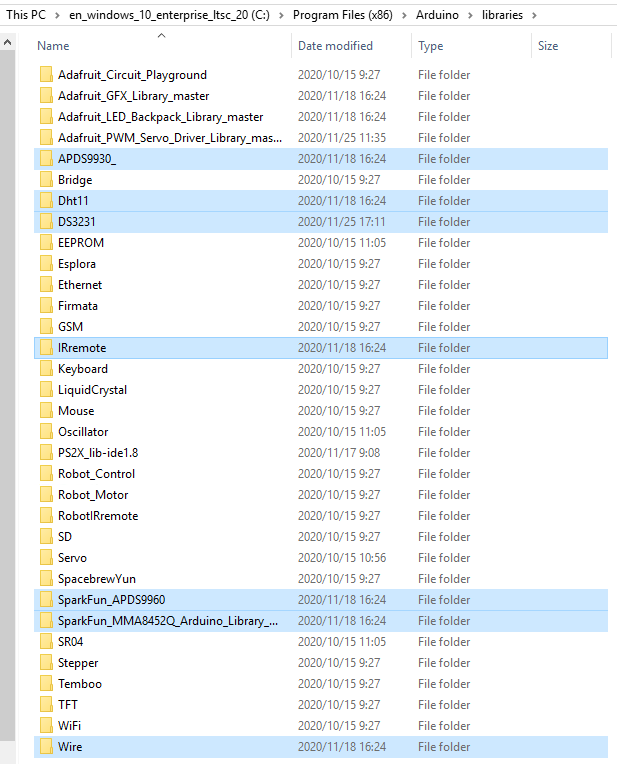This screenshot has width=617, height=764.
Task: Click the GSM folder icon
Action: (46, 326)
